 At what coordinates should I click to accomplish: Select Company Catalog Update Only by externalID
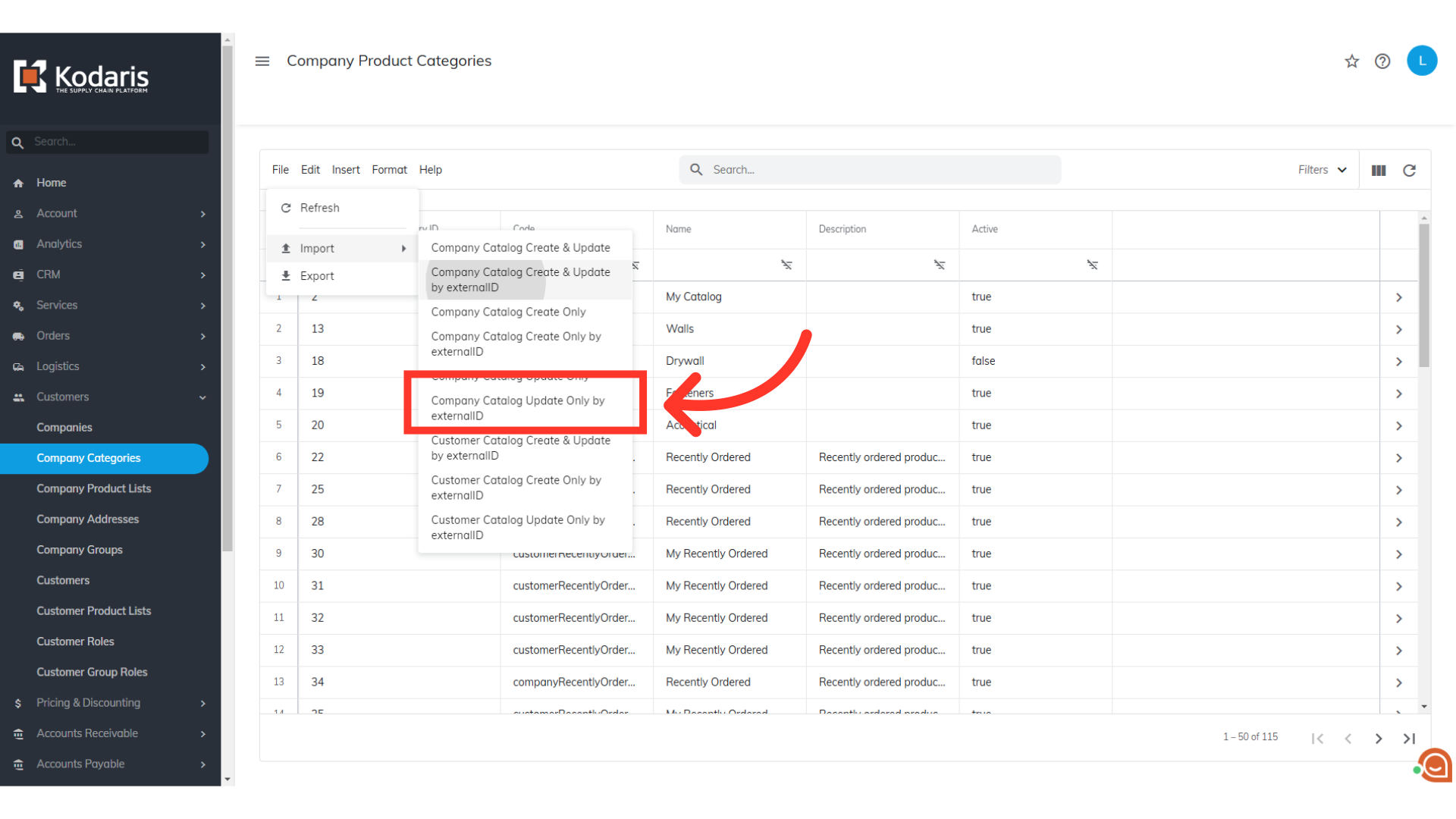tap(518, 408)
